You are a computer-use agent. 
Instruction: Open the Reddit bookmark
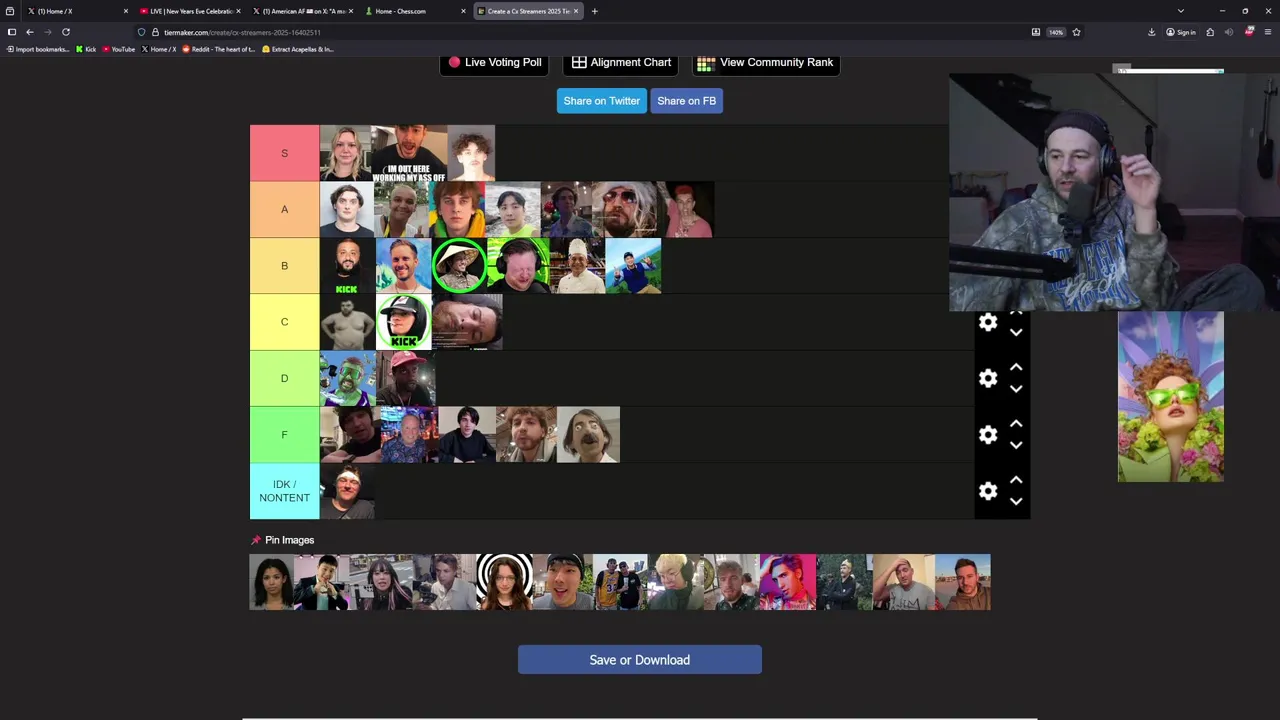point(218,49)
